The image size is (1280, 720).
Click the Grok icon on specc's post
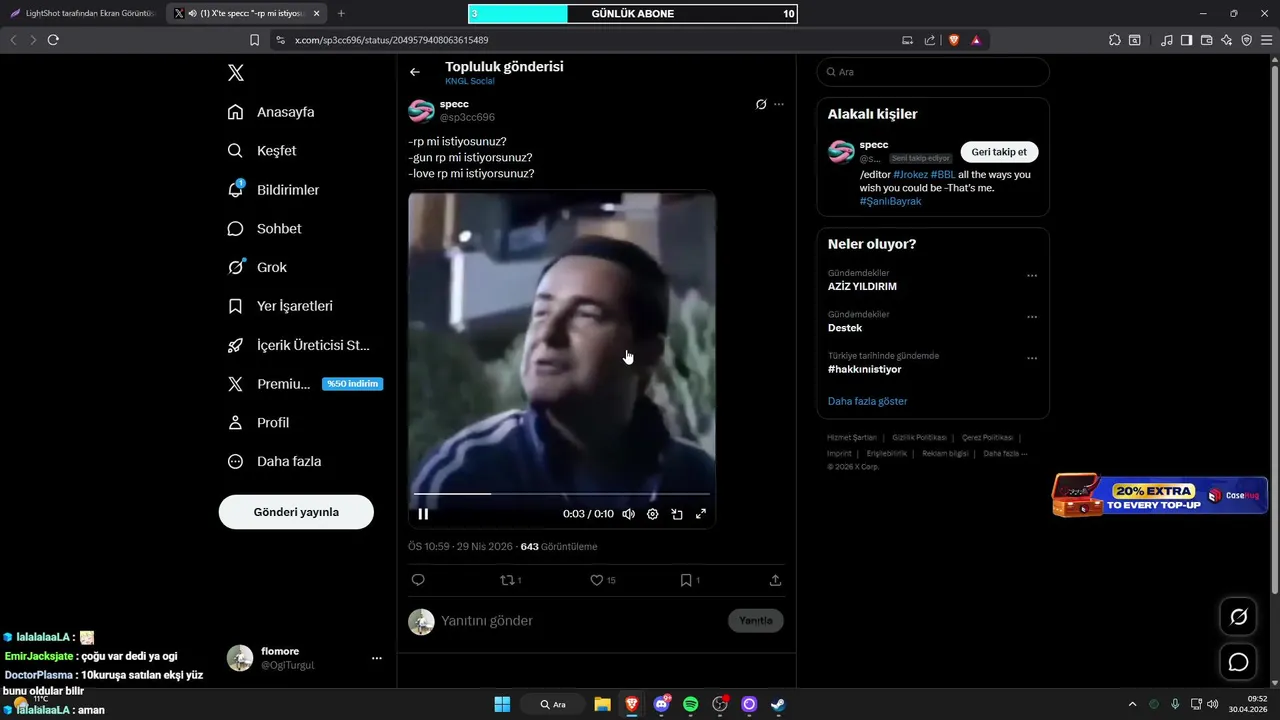coord(761,104)
